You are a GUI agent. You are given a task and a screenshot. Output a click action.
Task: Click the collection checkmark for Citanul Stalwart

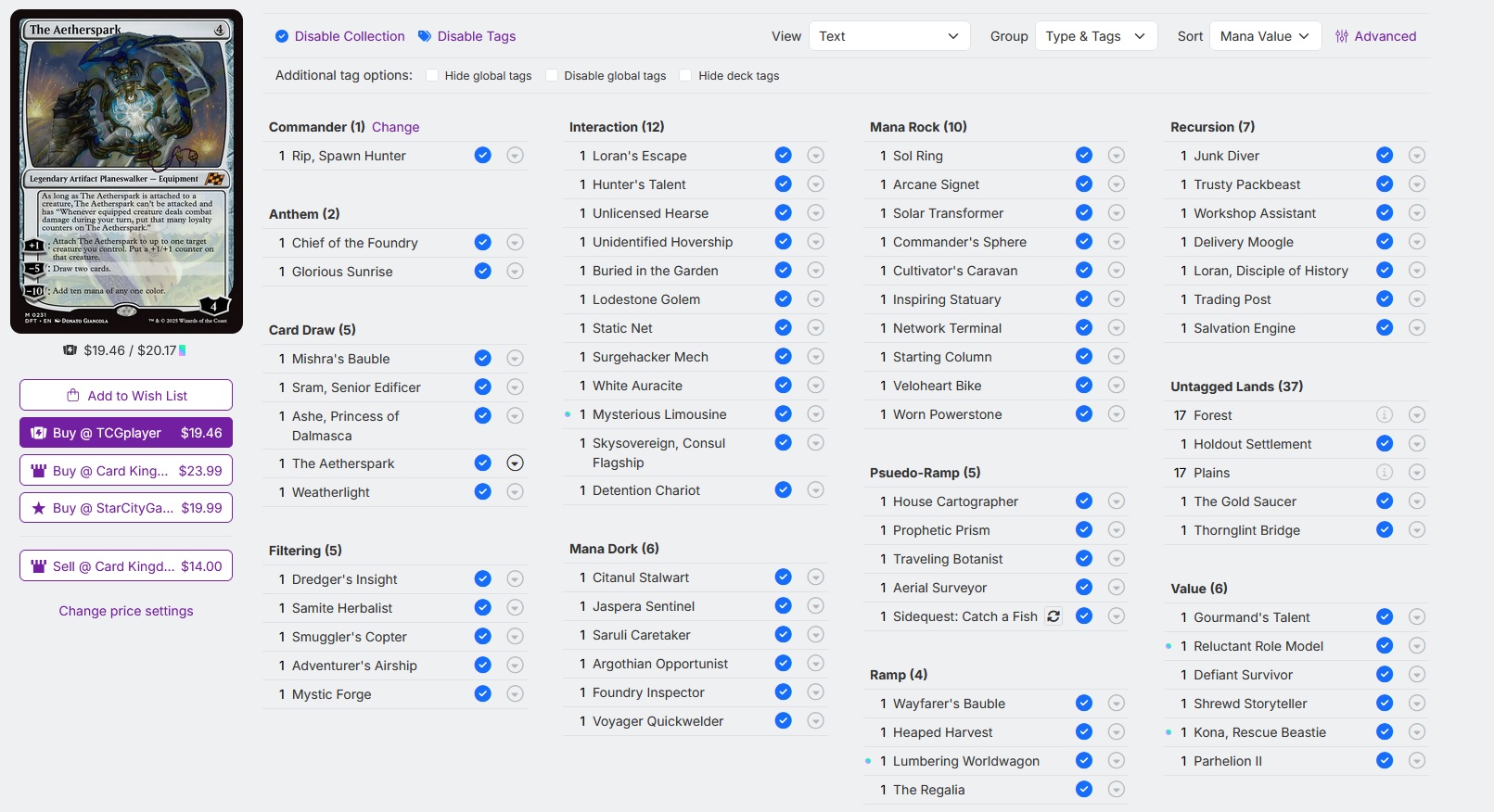click(x=784, y=577)
